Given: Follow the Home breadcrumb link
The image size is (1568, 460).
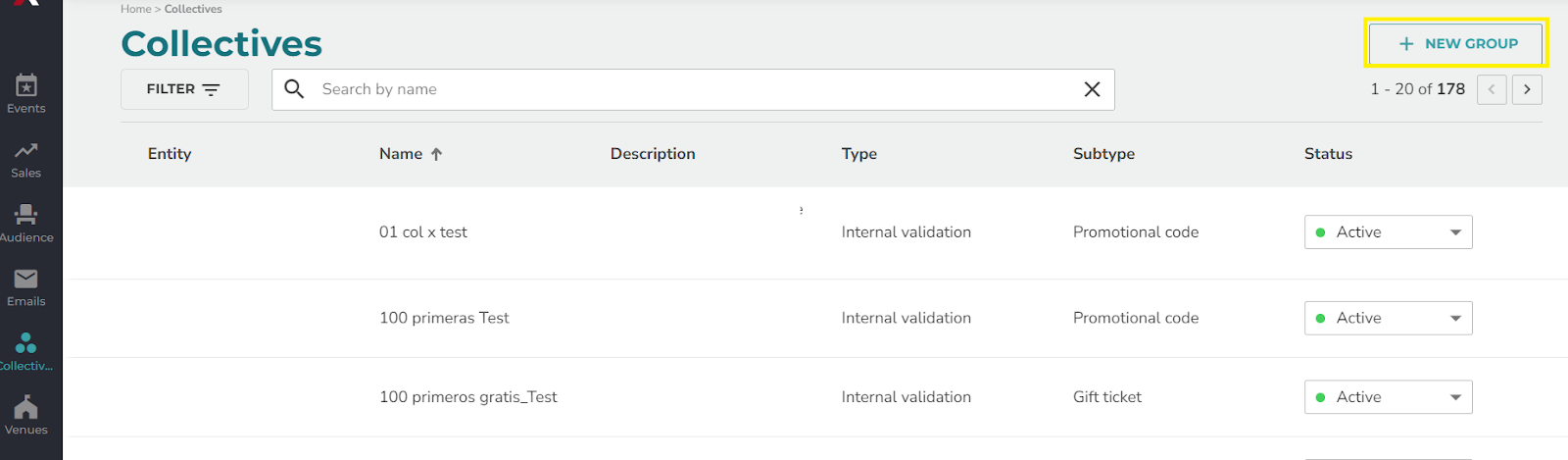Looking at the screenshot, I should point(135,9).
